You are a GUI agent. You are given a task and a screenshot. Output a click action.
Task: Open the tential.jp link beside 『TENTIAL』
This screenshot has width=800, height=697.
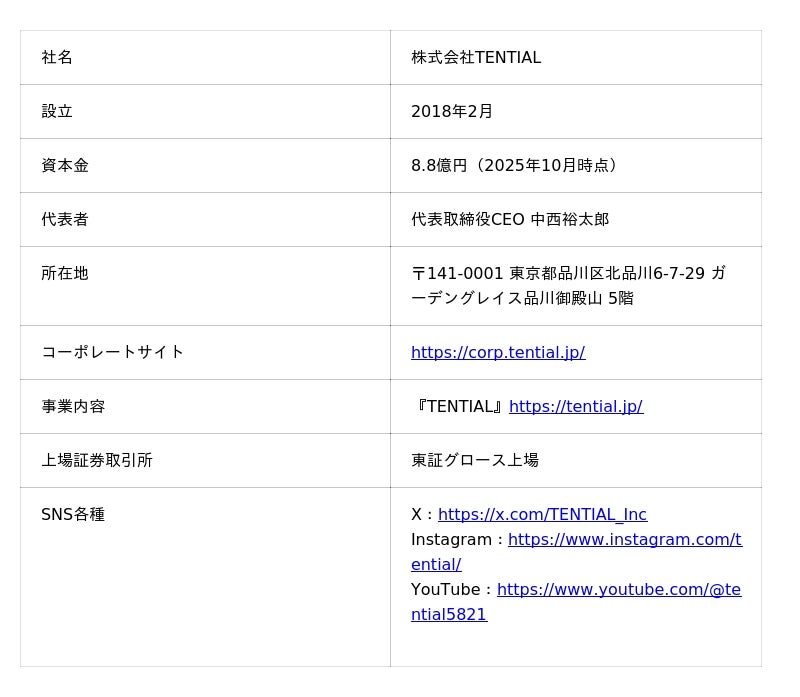[576, 406]
